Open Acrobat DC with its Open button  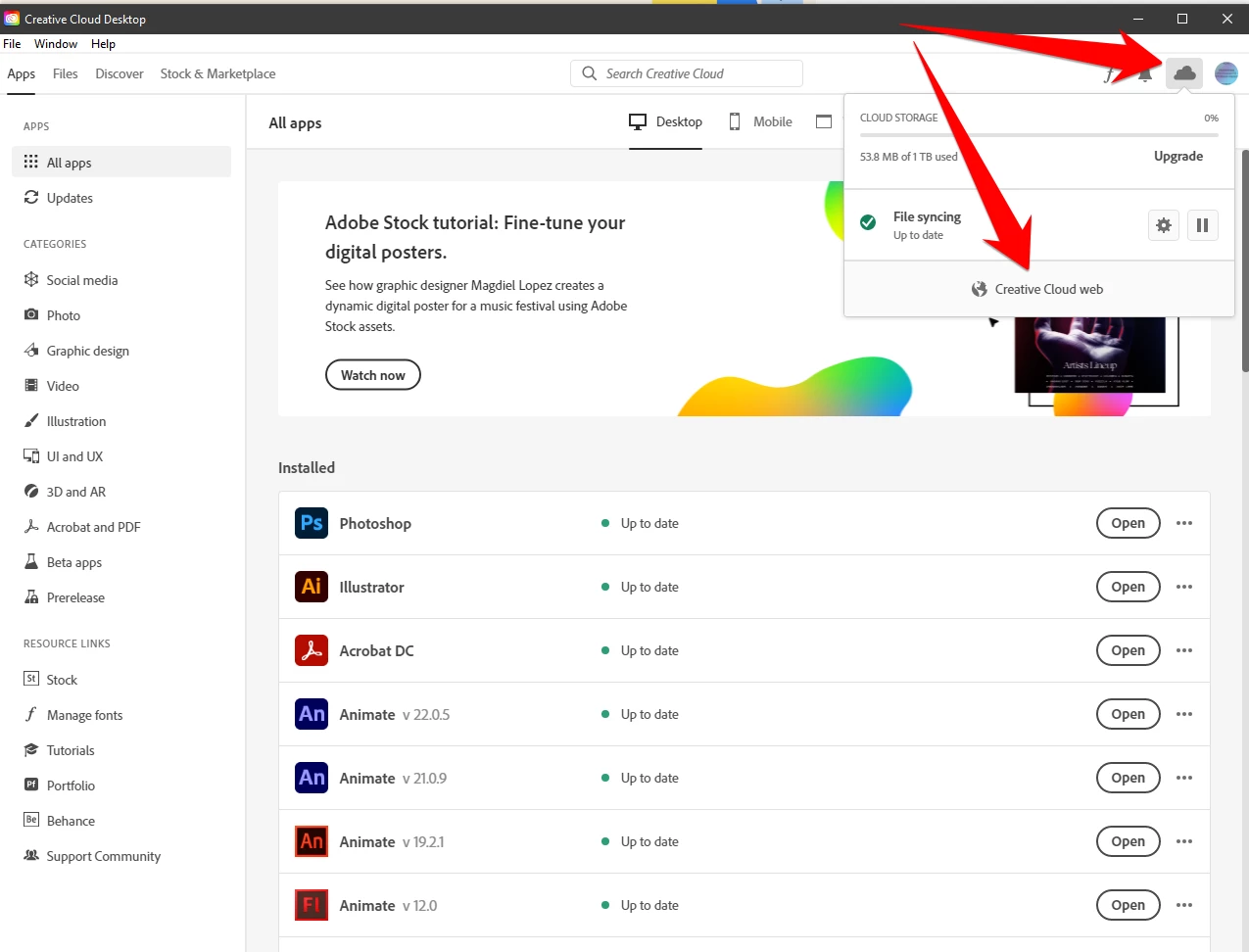point(1129,650)
